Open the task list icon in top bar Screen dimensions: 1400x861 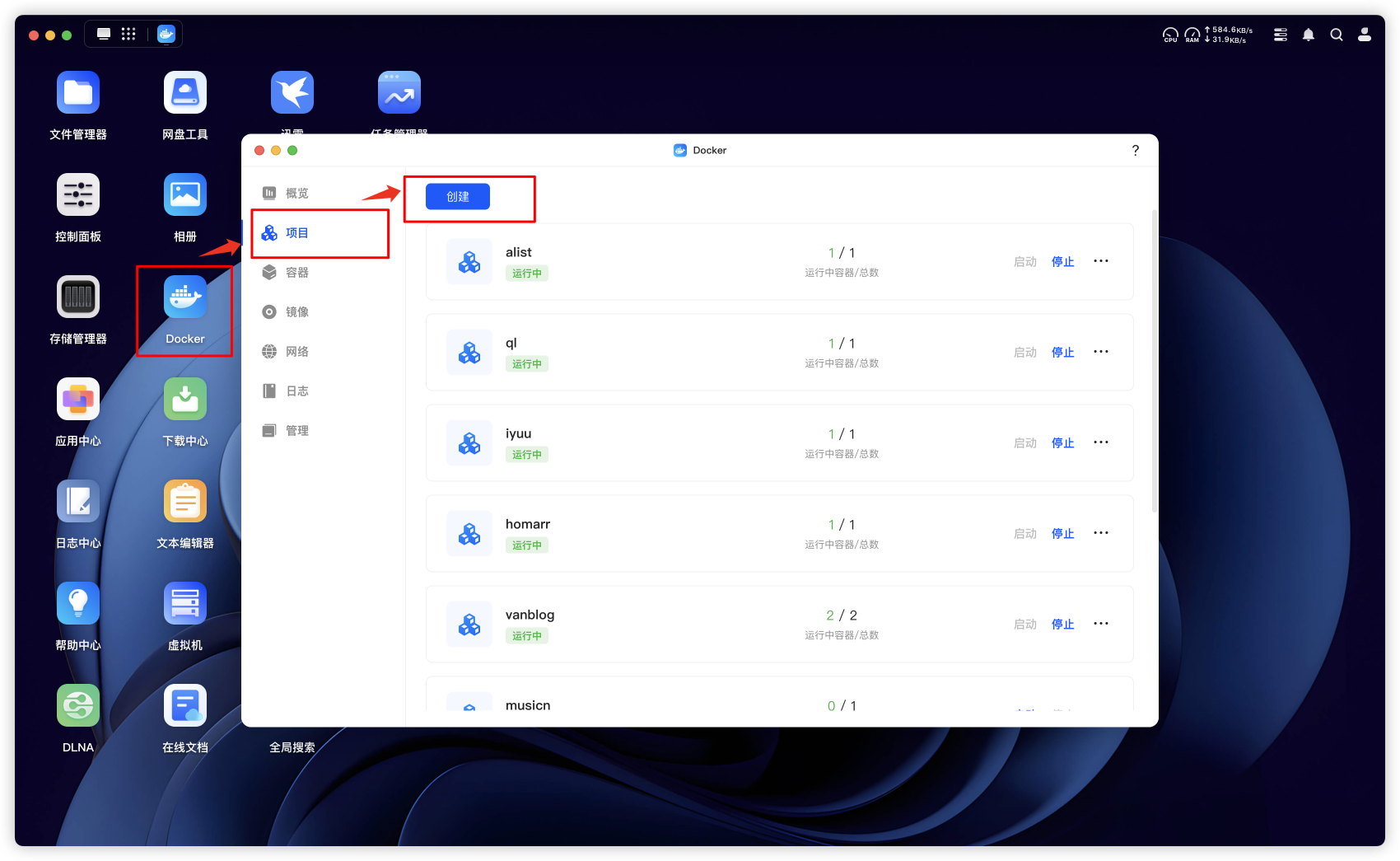click(1281, 35)
